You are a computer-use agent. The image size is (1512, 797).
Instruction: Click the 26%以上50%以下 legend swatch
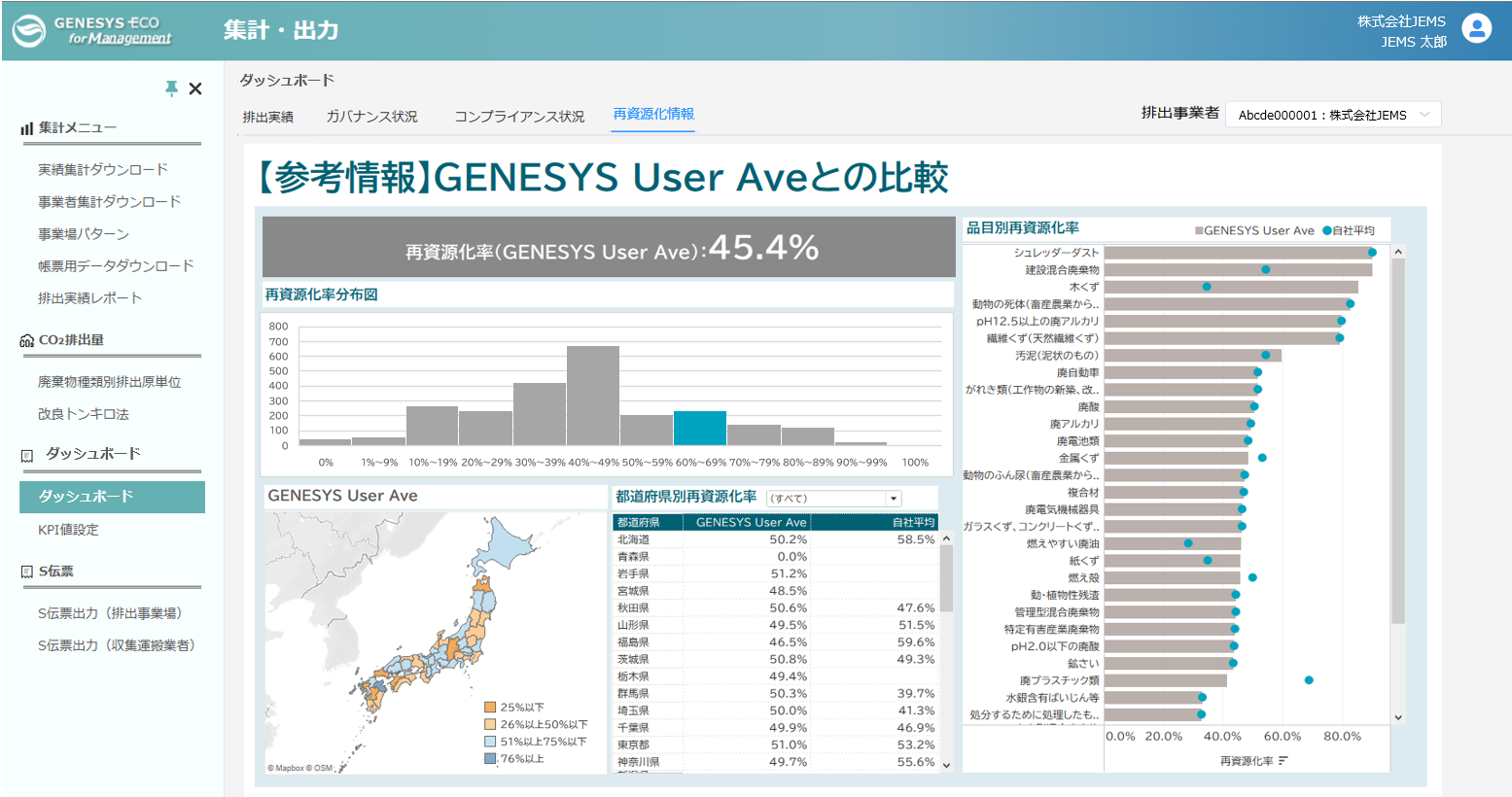click(491, 724)
